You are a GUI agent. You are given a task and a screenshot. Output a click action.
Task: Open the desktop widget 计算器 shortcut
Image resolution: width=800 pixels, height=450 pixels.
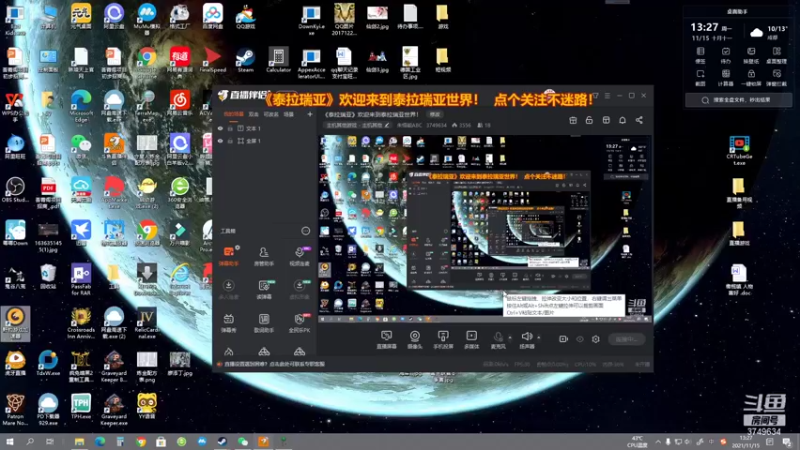[726, 78]
